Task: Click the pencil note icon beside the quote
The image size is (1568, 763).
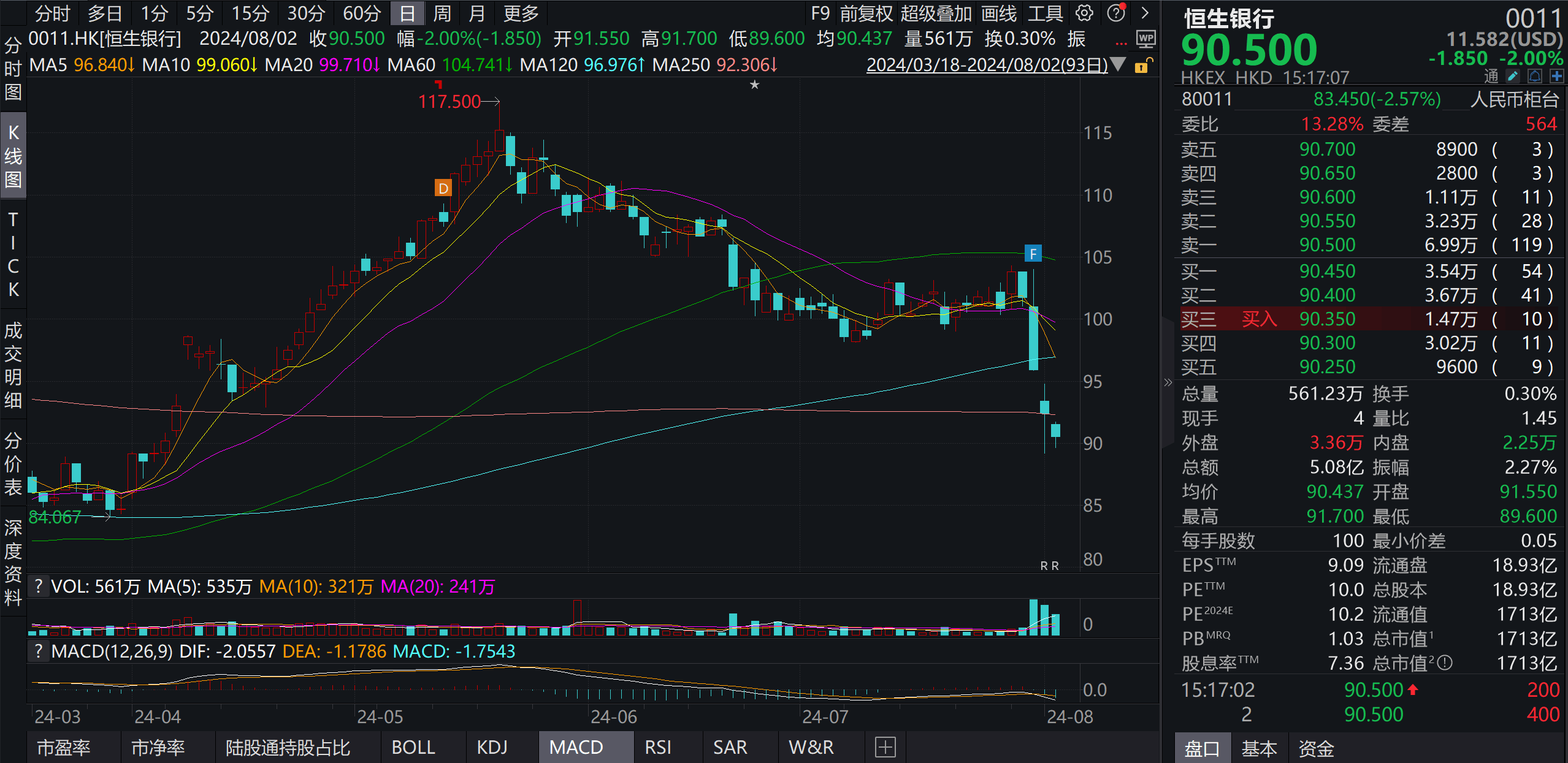Action: coord(1513,76)
